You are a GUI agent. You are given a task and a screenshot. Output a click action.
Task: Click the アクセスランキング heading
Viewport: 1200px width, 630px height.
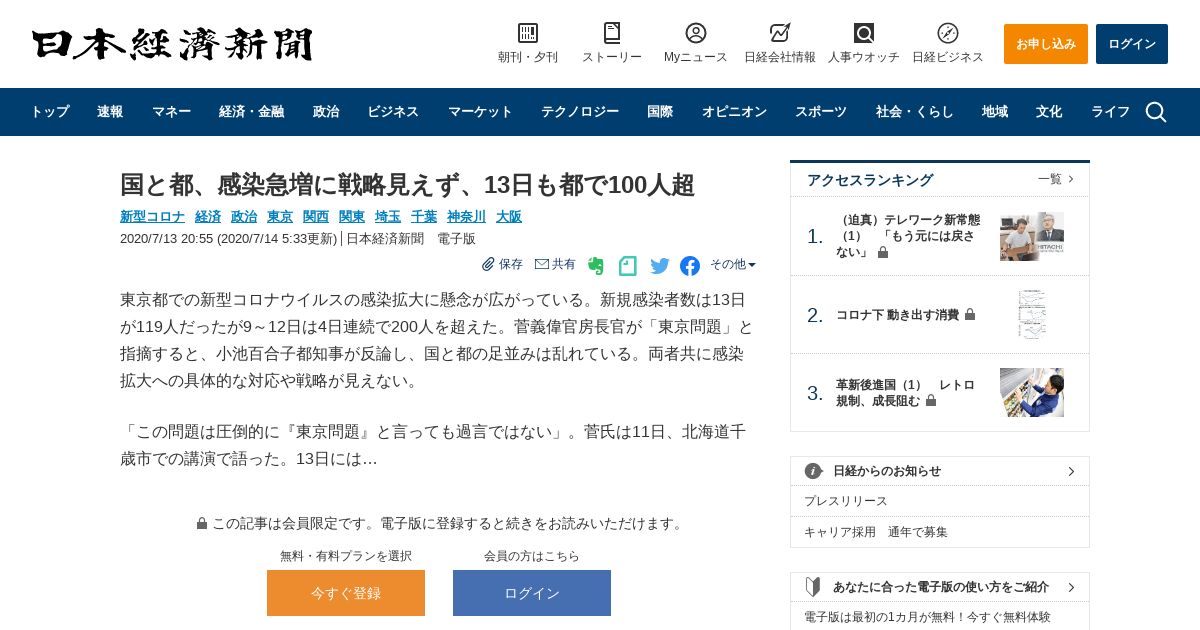870,180
